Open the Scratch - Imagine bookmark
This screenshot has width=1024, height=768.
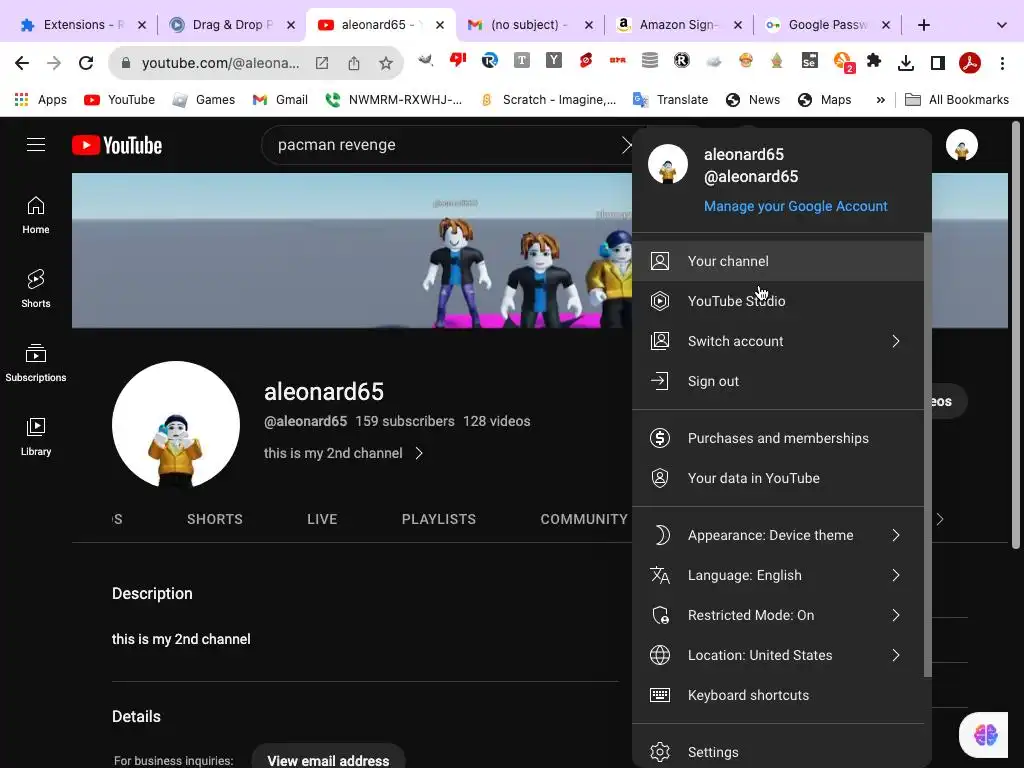549,100
